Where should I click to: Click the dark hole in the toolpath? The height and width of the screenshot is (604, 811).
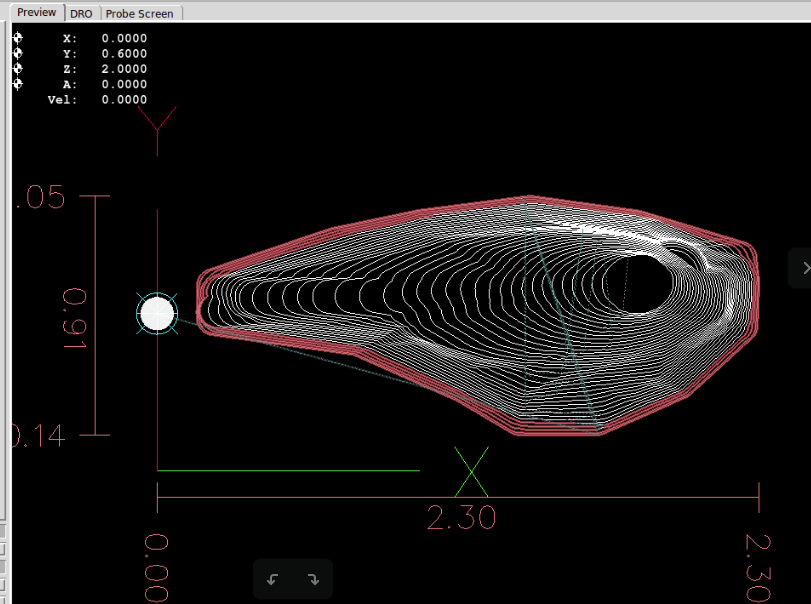640,282
